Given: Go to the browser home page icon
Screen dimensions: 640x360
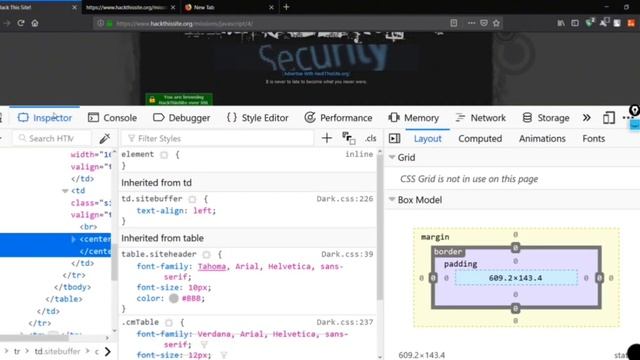Looking at the screenshot, I should pos(35,23).
